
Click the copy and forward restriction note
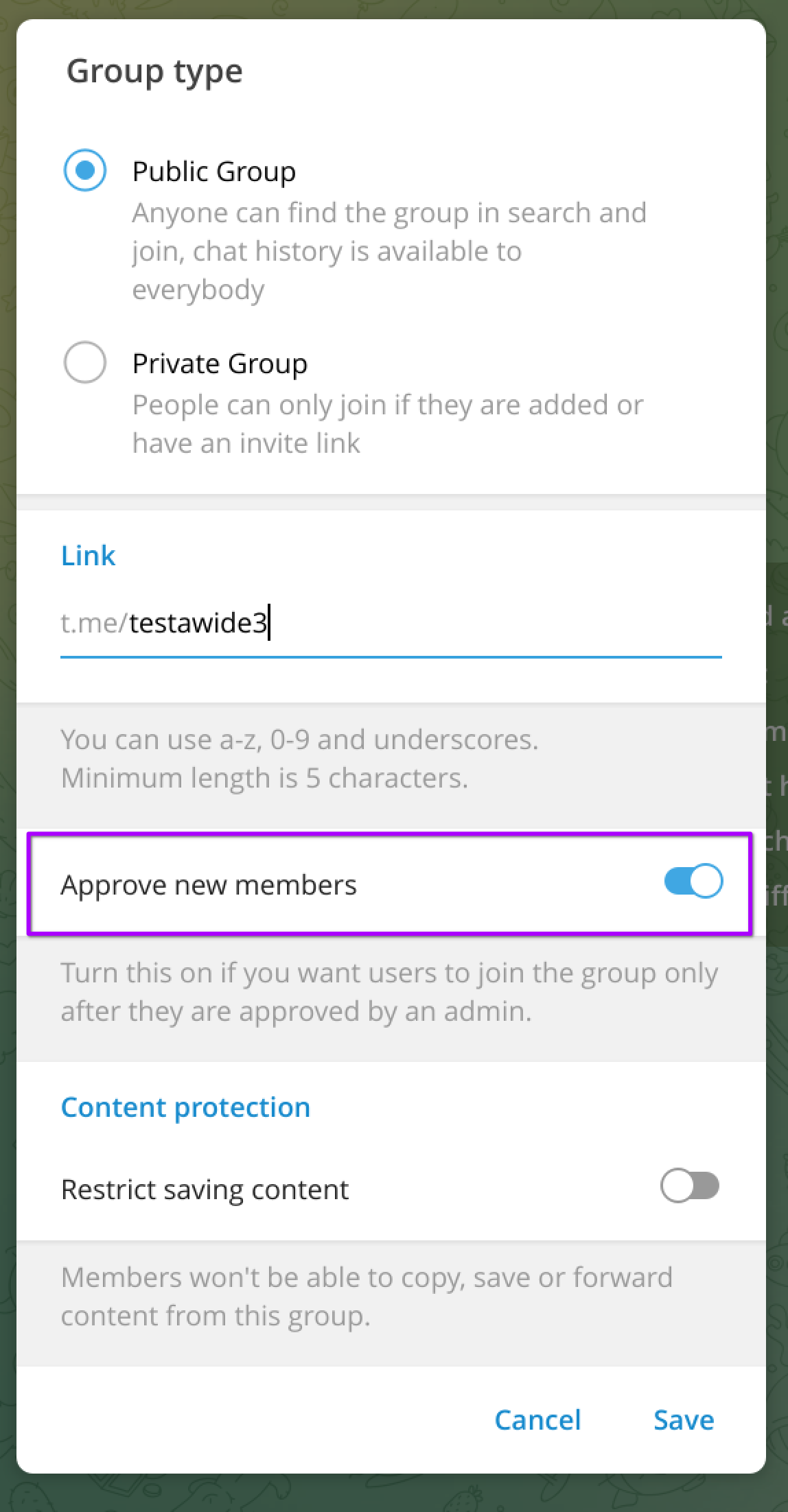367,1297
